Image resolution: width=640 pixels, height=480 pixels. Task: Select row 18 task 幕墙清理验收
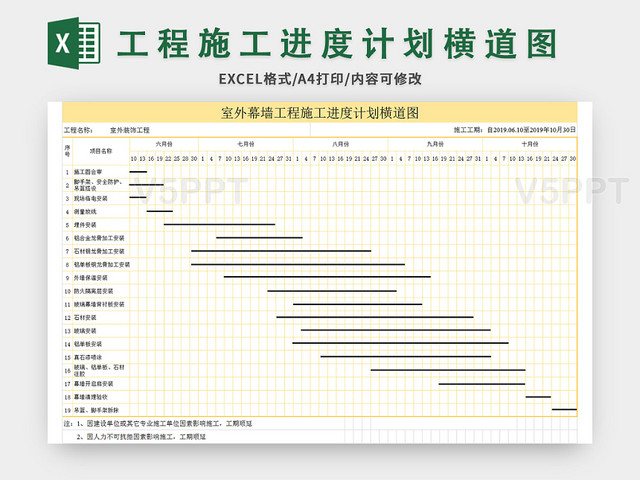[x=91, y=397]
